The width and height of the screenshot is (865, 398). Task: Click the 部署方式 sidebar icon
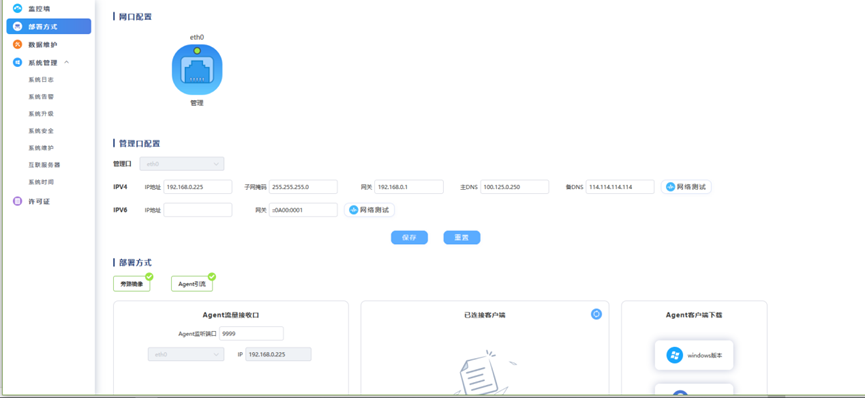(x=17, y=26)
